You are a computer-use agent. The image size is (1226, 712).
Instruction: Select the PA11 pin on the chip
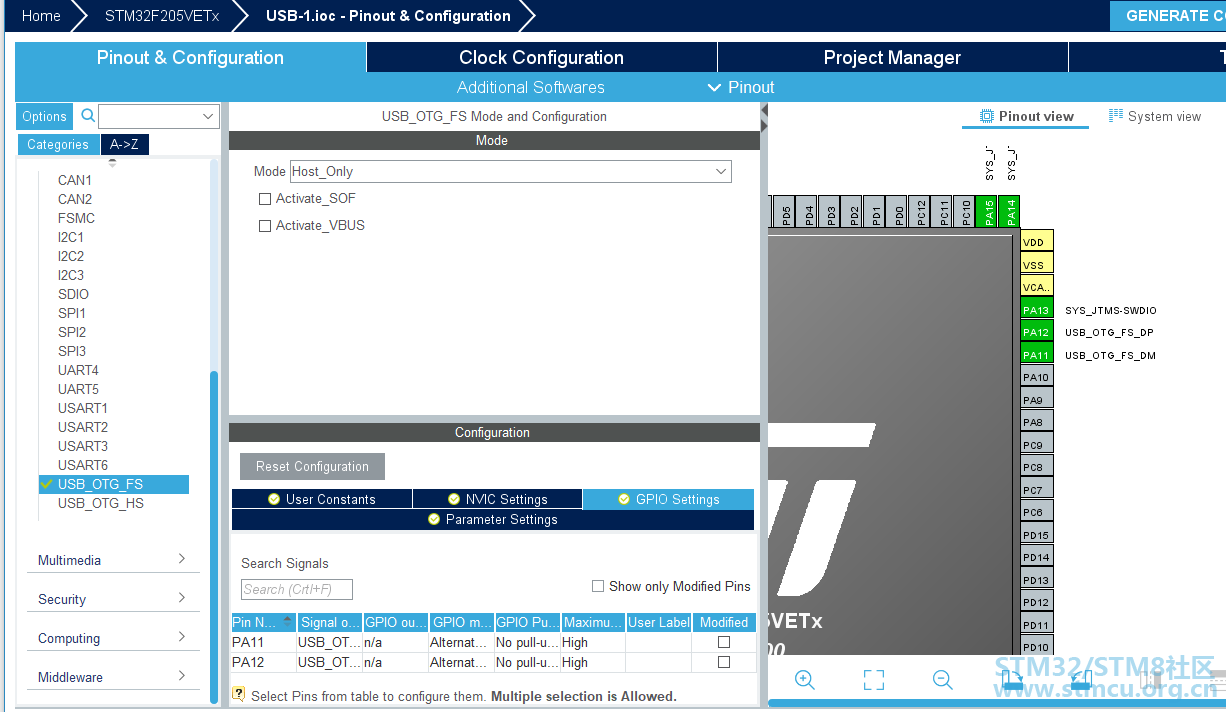[x=1036, y=355]
